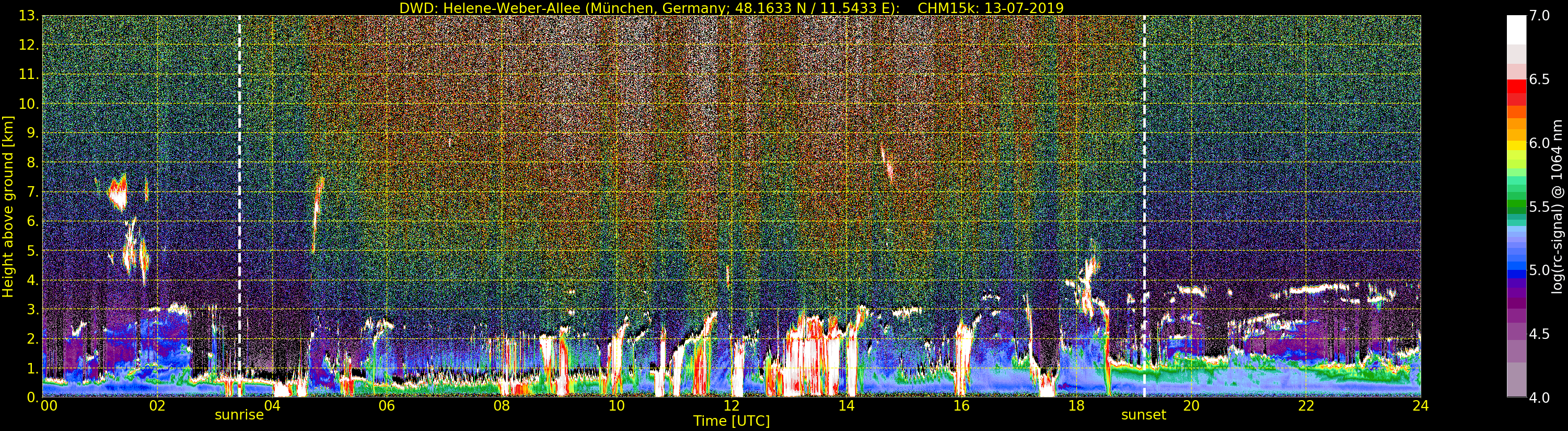The height and width of the screenshot is (431, 1568).
Task: Click the colorbar "7.0" value label
Action: tap(1539, 16)
